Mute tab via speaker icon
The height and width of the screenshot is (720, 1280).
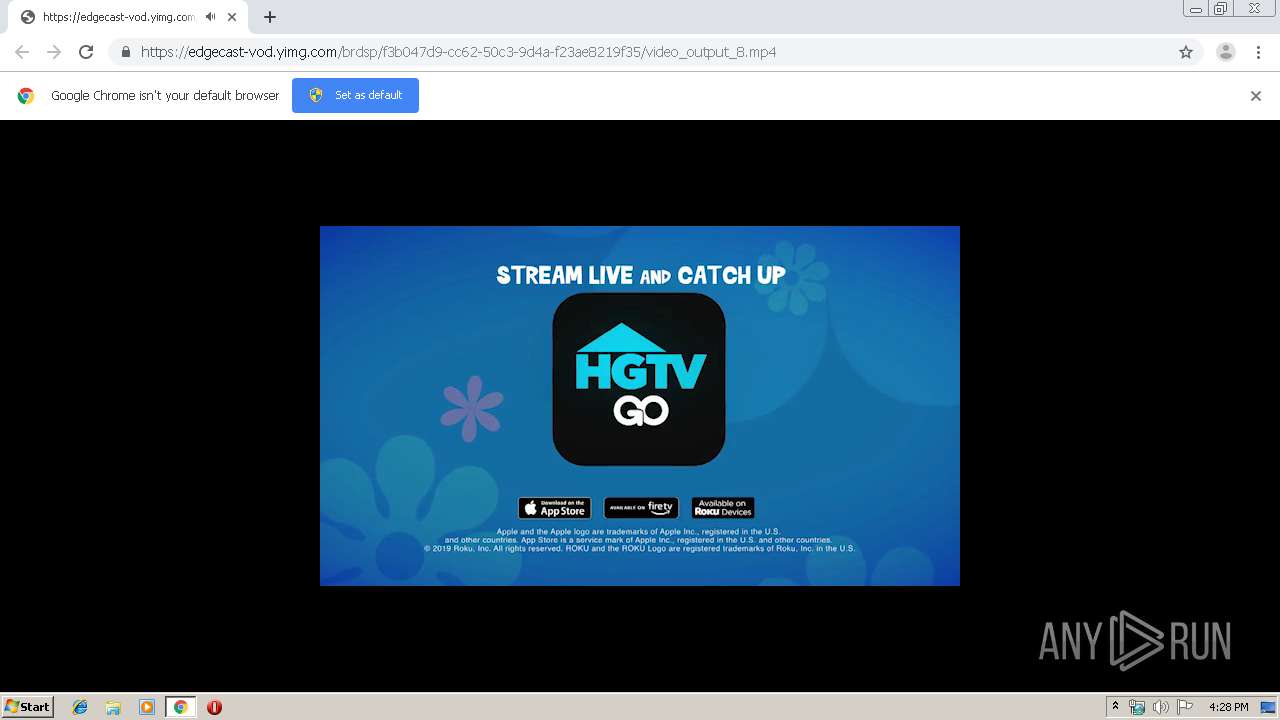pos(210,17)
